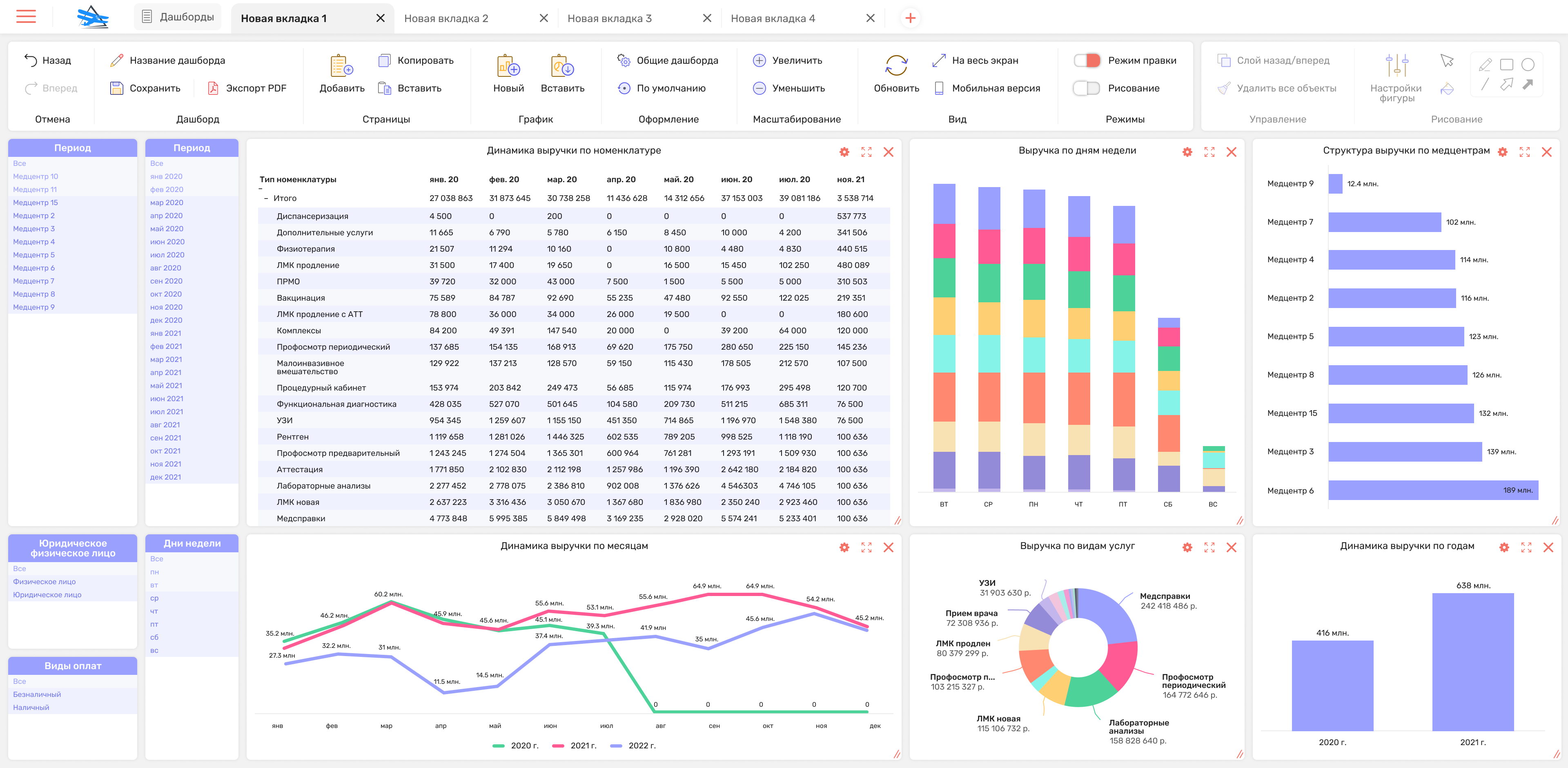Click the На весь экран icon
This screenshot has height=768, width=1568.
pyautogui.click(x=939, y=60)
